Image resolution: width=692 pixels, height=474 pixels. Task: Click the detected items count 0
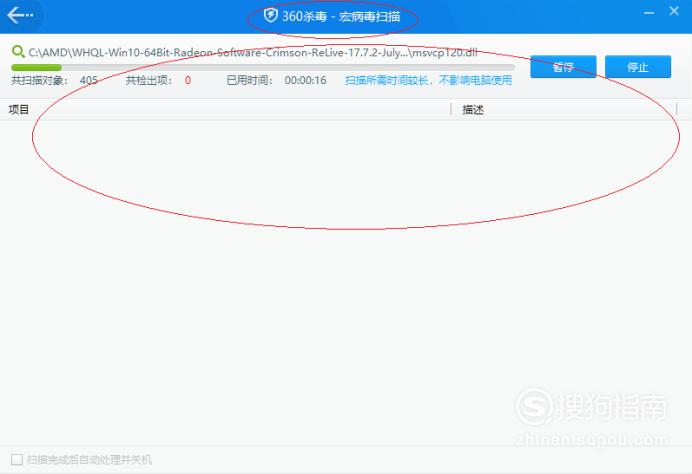[188, 80]
